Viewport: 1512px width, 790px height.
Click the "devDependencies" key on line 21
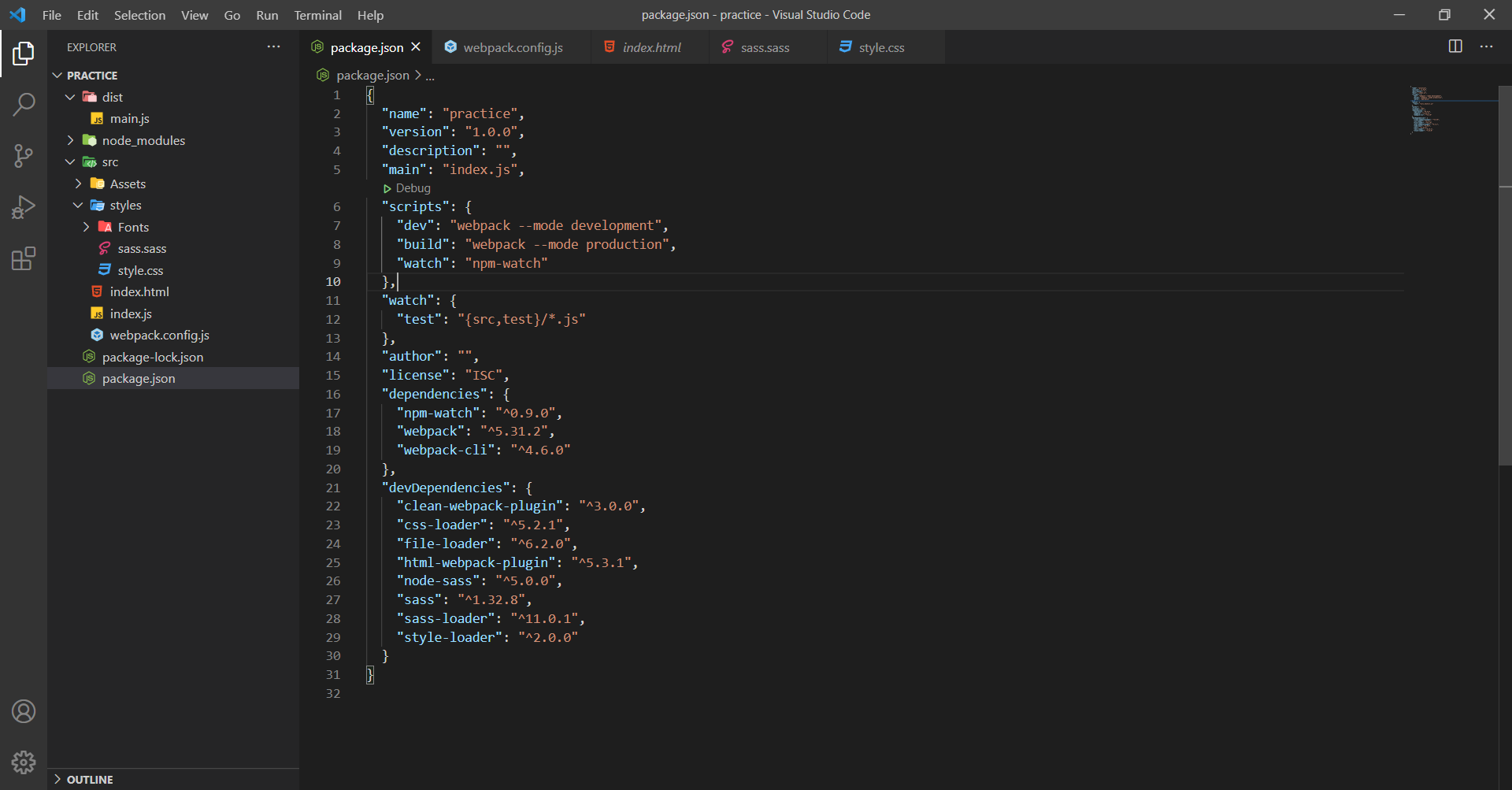pyautogui.click(x=446, y=488)
